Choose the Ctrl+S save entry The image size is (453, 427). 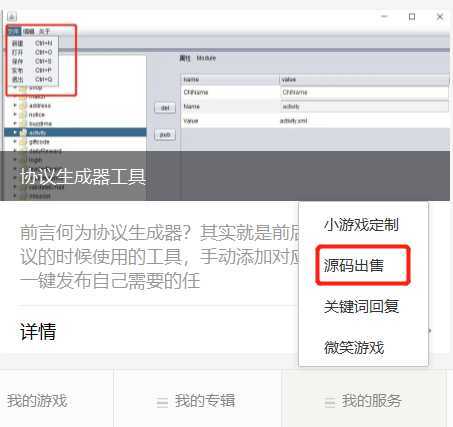(x=32, y=61)
